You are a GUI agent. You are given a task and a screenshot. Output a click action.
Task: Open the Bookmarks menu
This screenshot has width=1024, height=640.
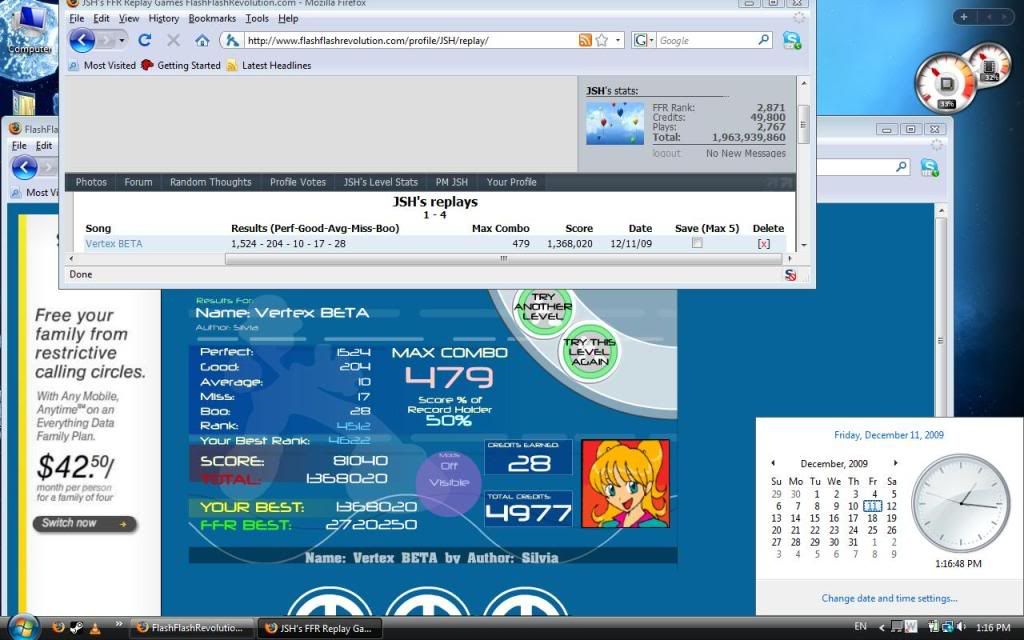pos(211,18)
